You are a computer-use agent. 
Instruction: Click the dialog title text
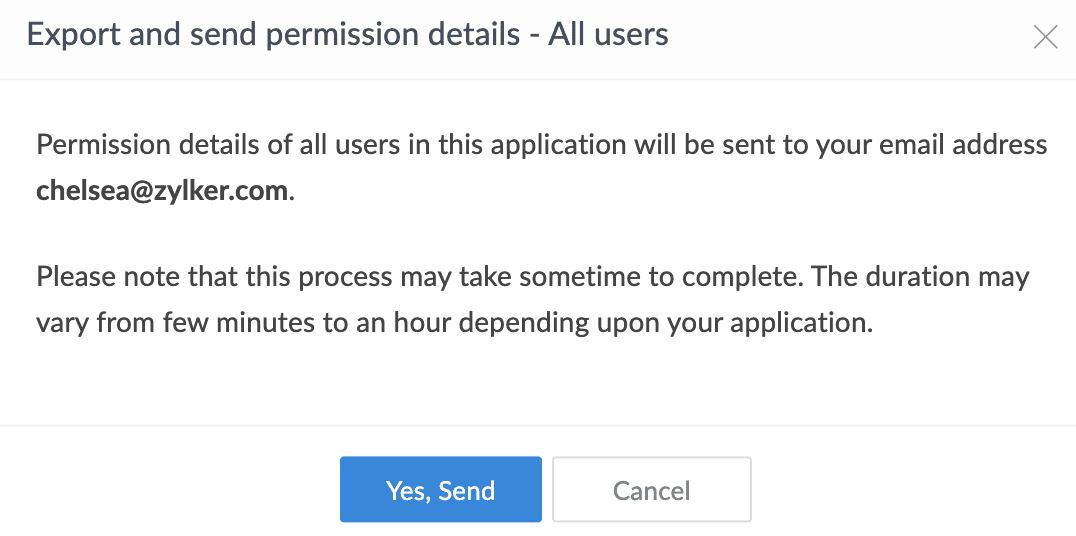point(347,36)
